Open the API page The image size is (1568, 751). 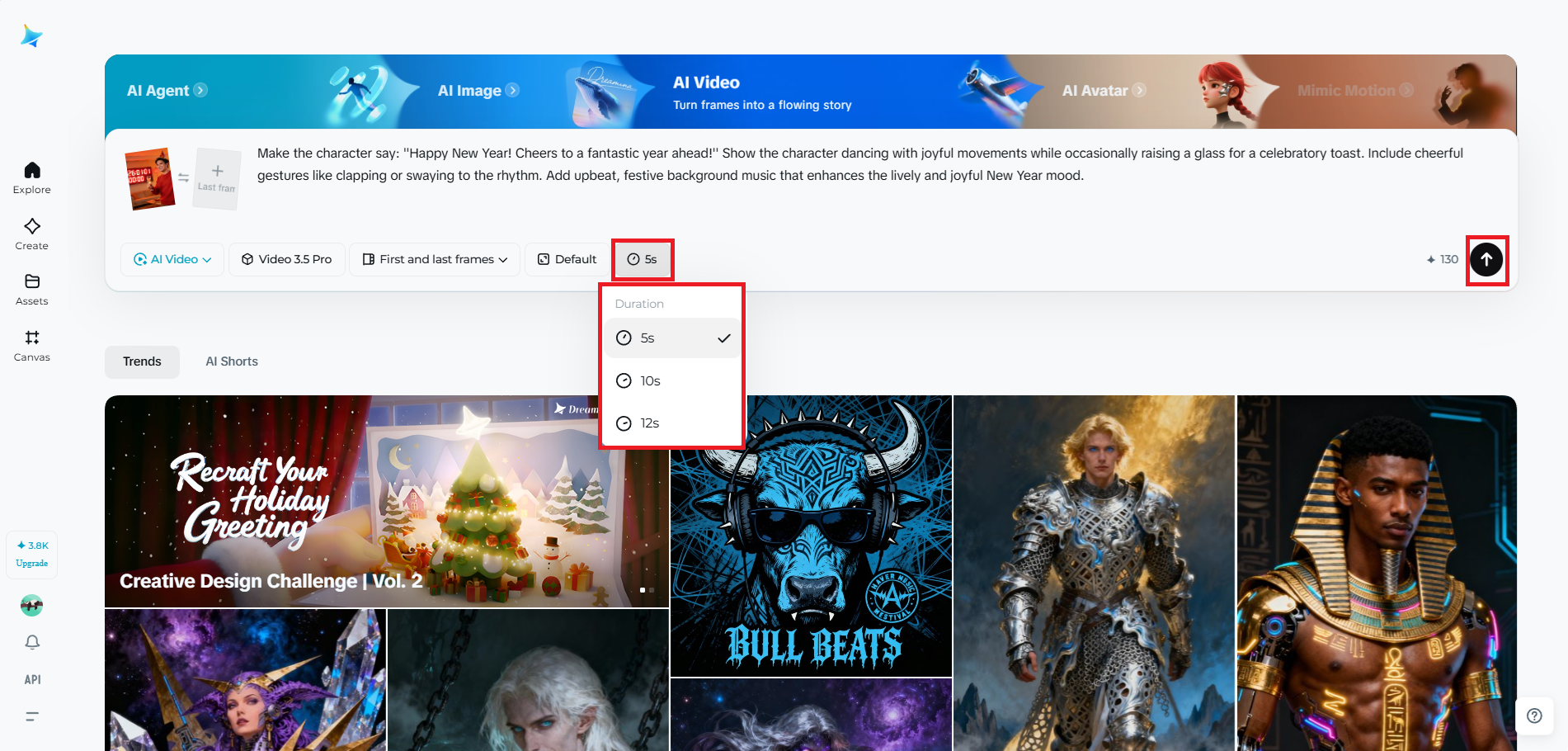pyautogui.click(x=31, y=678)
